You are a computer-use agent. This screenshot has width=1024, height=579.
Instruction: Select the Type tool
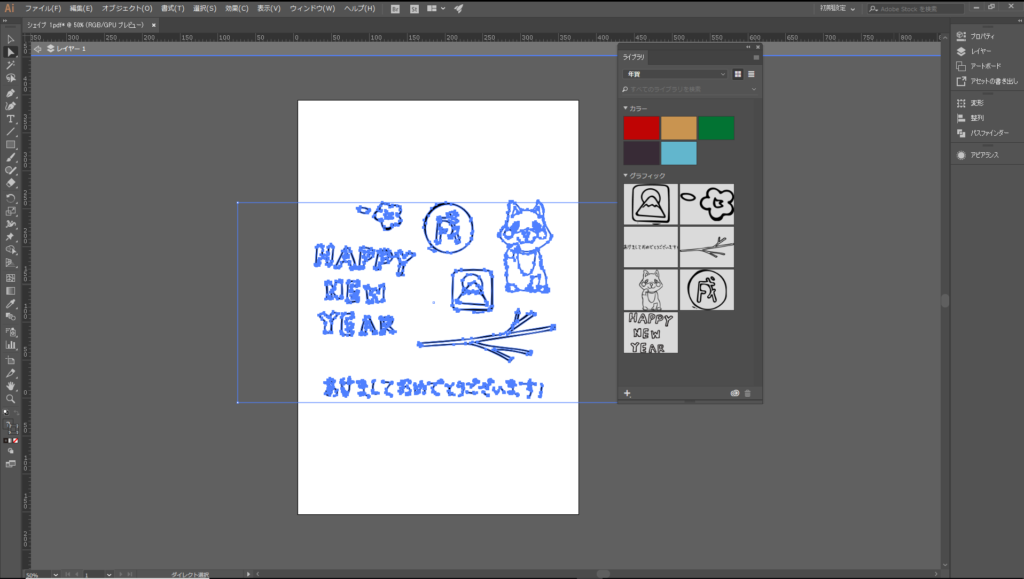tap(10, 119)
